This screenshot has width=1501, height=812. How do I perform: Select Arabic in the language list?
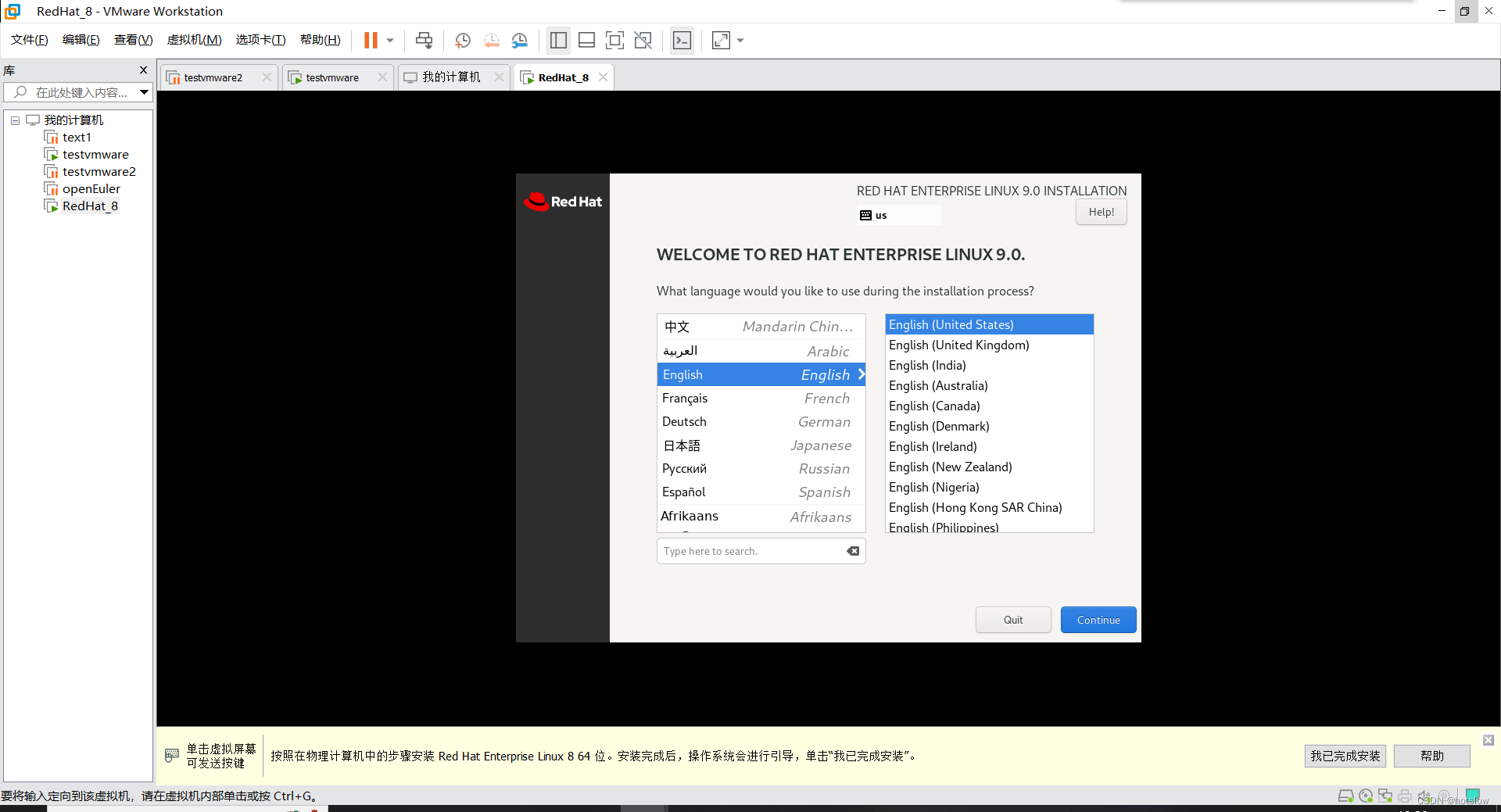761,351
